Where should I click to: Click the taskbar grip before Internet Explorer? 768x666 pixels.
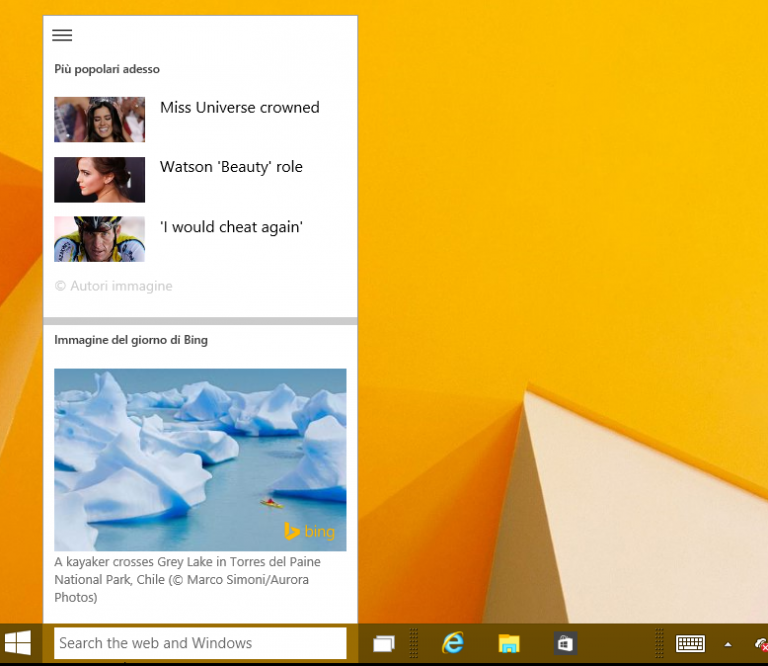point(414,643)
